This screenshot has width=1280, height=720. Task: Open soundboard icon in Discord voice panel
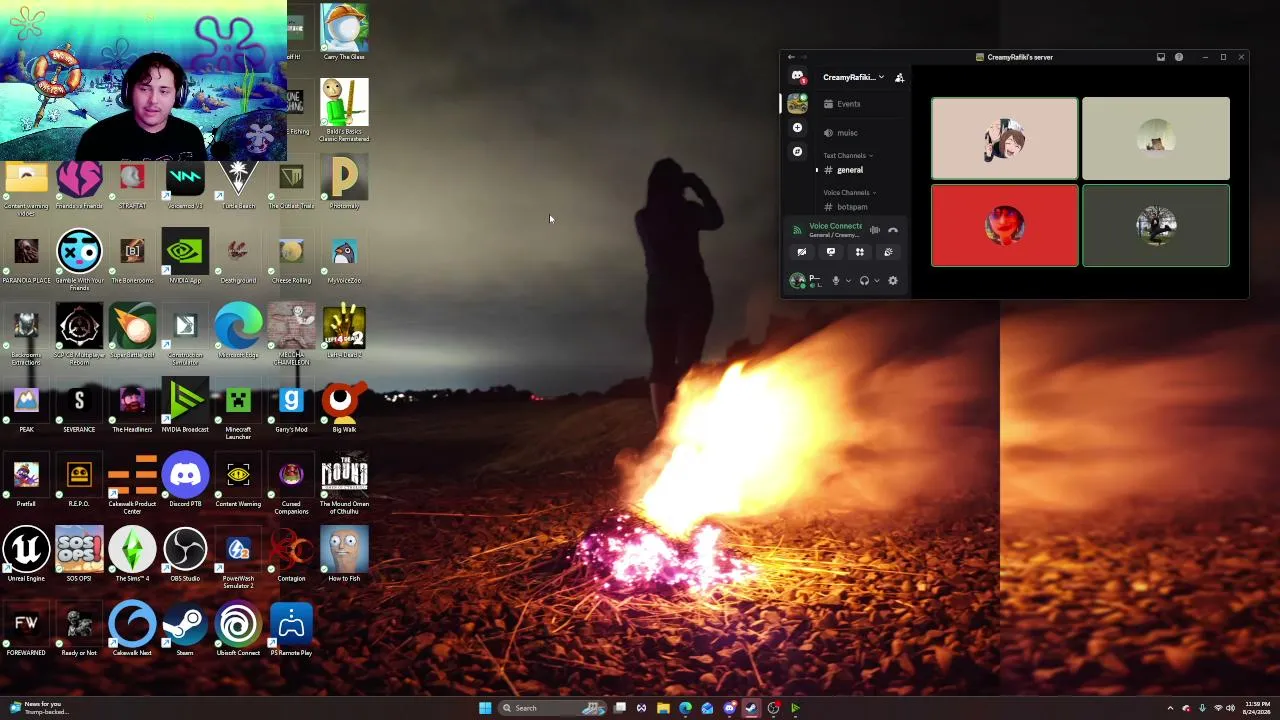pos(888,252)
